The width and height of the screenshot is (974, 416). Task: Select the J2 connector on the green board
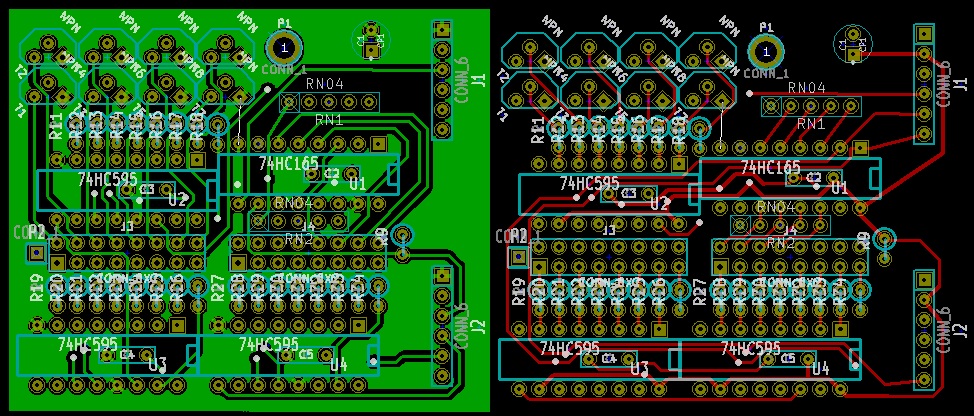(441, 326)
